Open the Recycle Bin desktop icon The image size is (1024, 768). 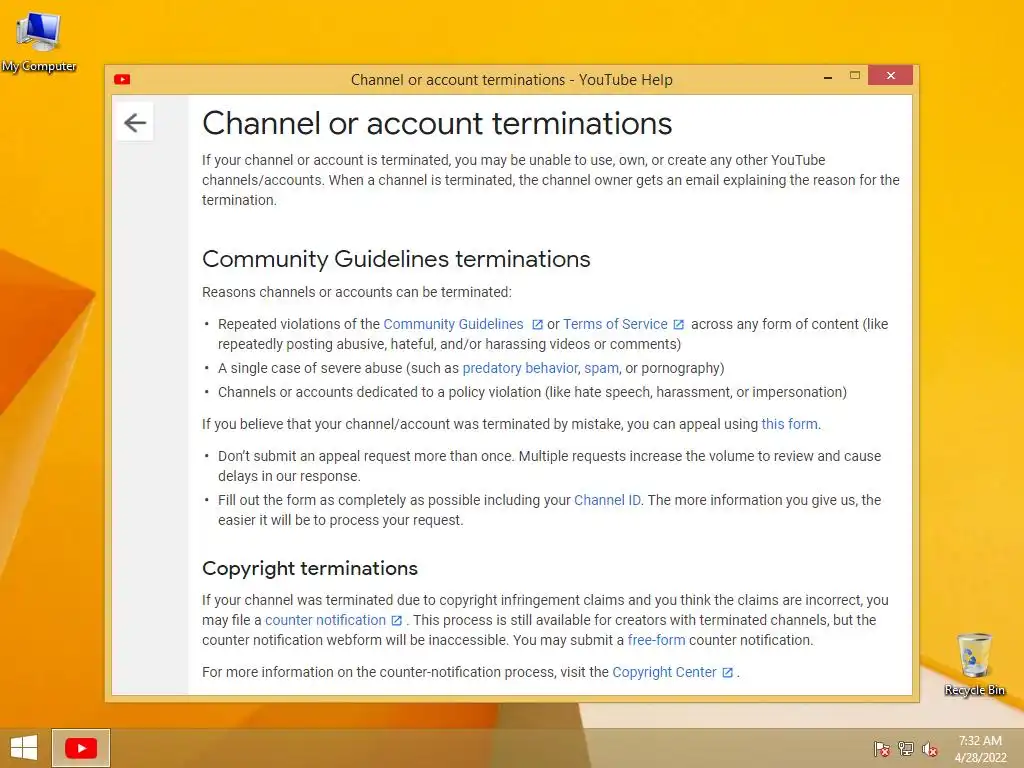[x=974, y=664]
